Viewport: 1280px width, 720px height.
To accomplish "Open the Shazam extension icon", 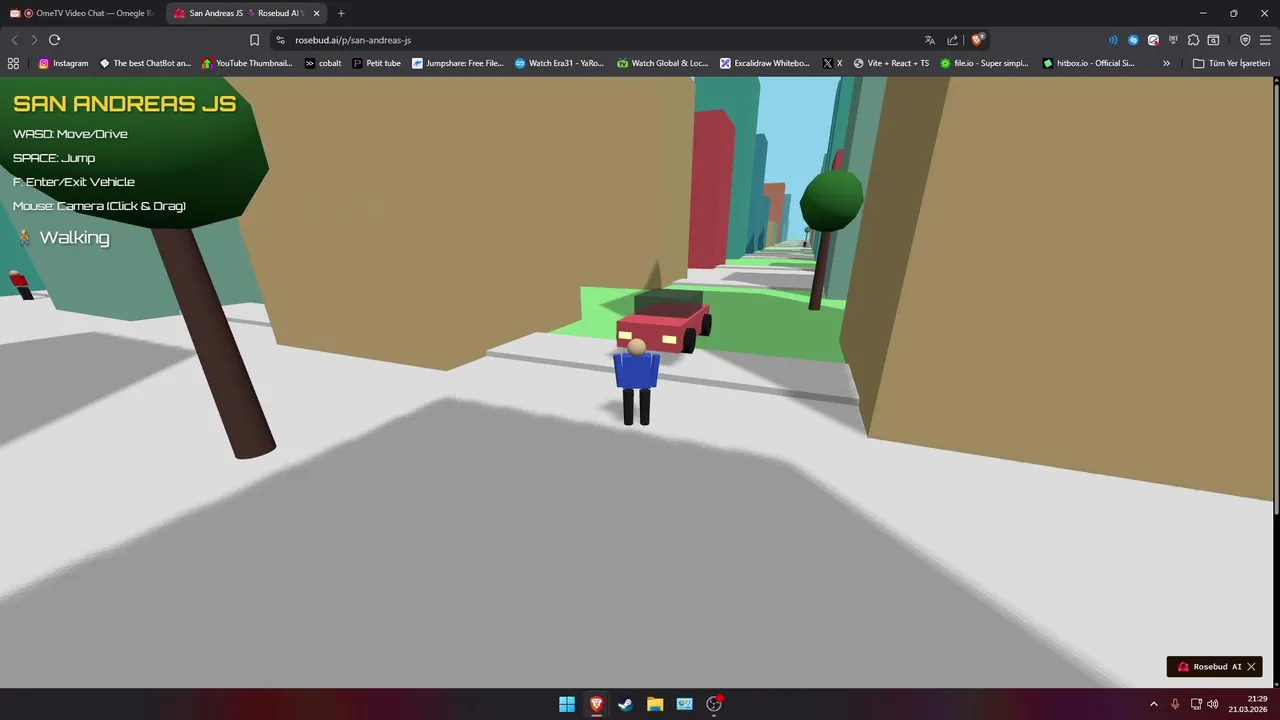I will click(1133, 40).
